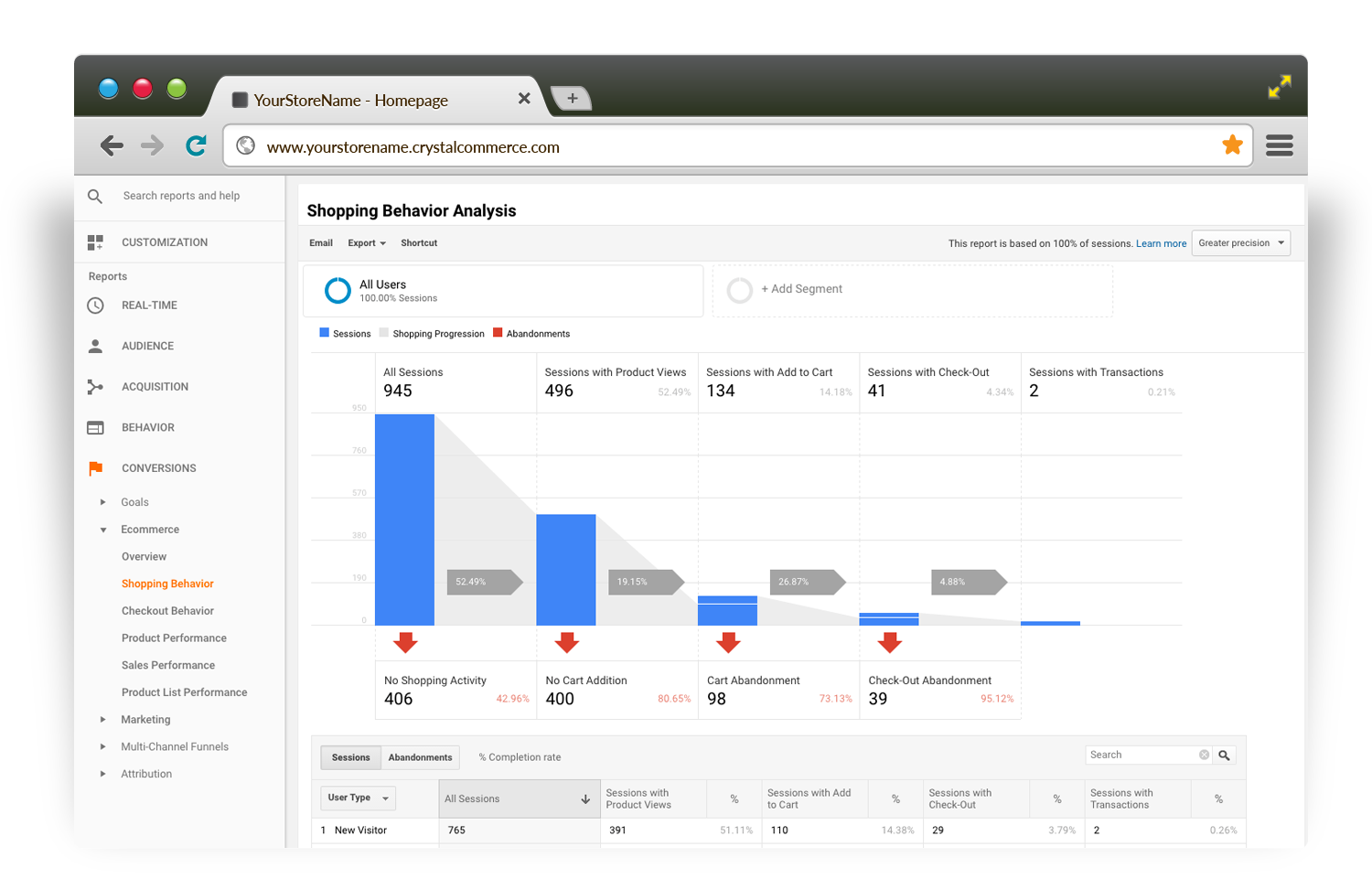Click the Behavior window icon

pyautogui.click(x=95, y=427)
